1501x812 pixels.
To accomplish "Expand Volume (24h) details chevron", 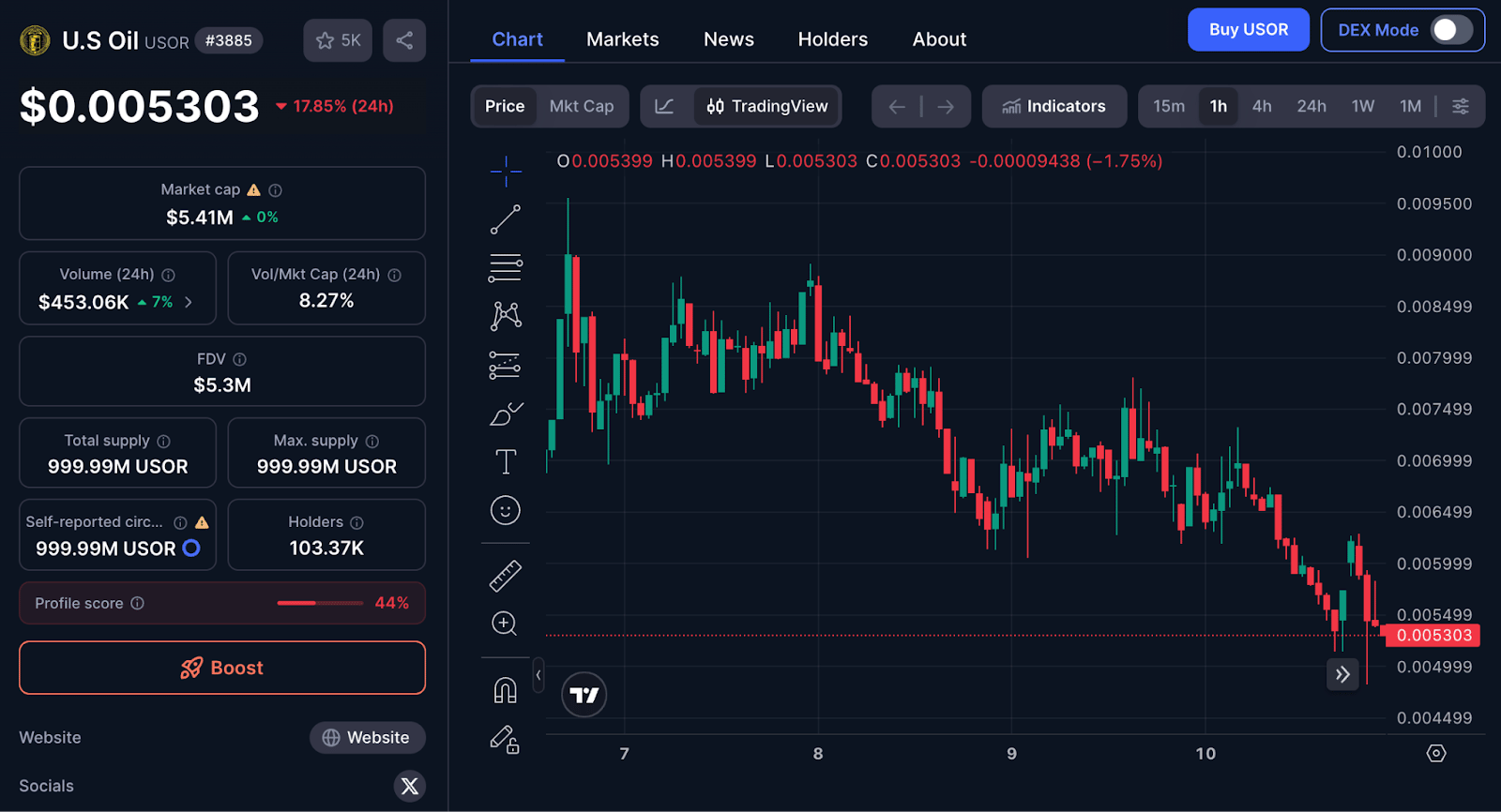I will [189, 302].
